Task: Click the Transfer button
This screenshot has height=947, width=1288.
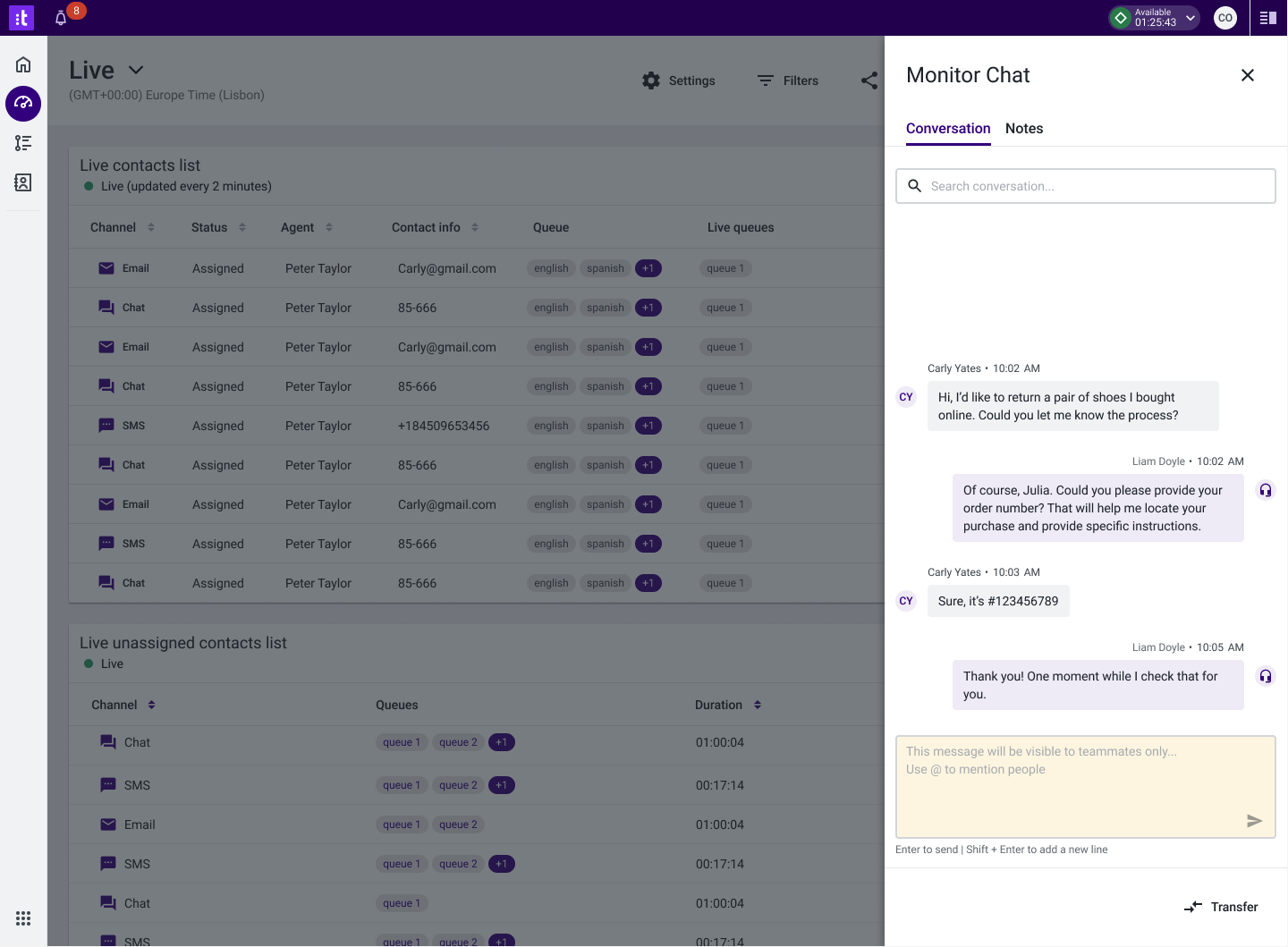Action: tap(1221, 907)
